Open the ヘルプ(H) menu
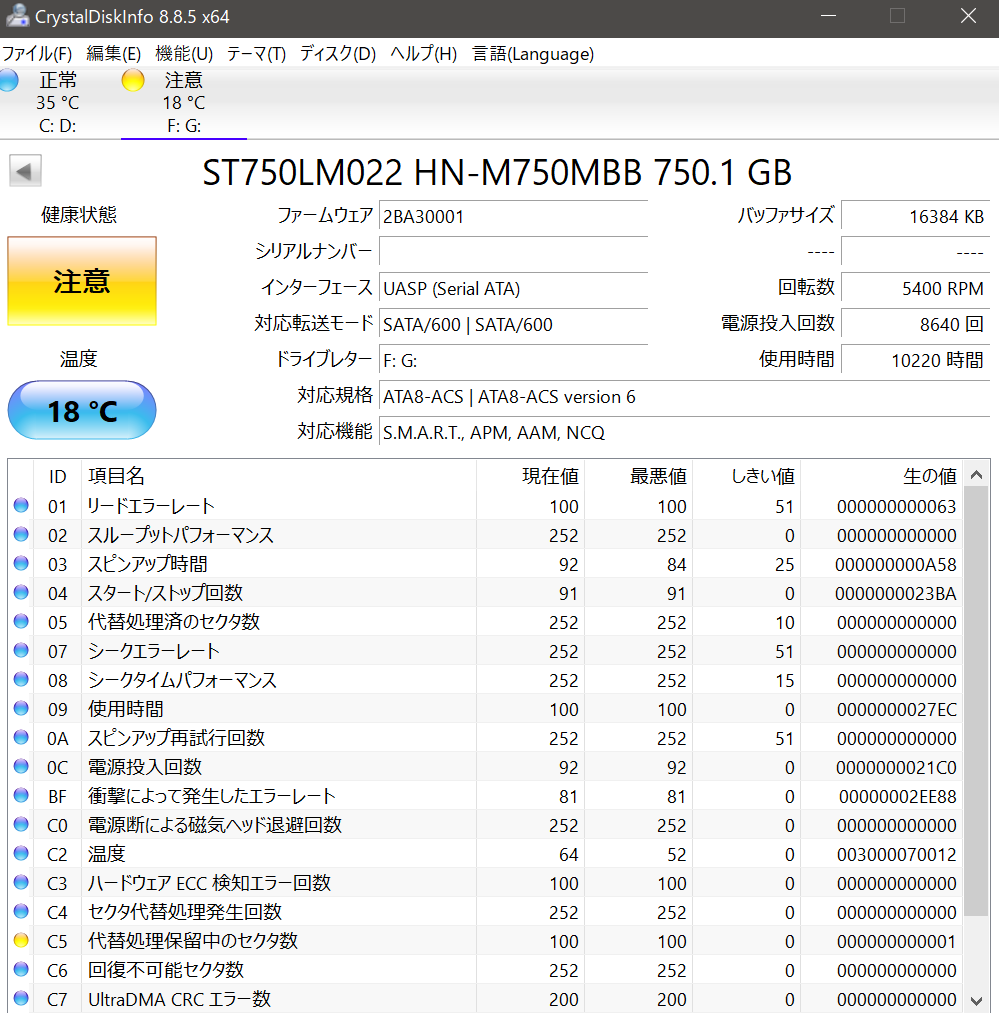The image size is (999, 1013). 424,54
